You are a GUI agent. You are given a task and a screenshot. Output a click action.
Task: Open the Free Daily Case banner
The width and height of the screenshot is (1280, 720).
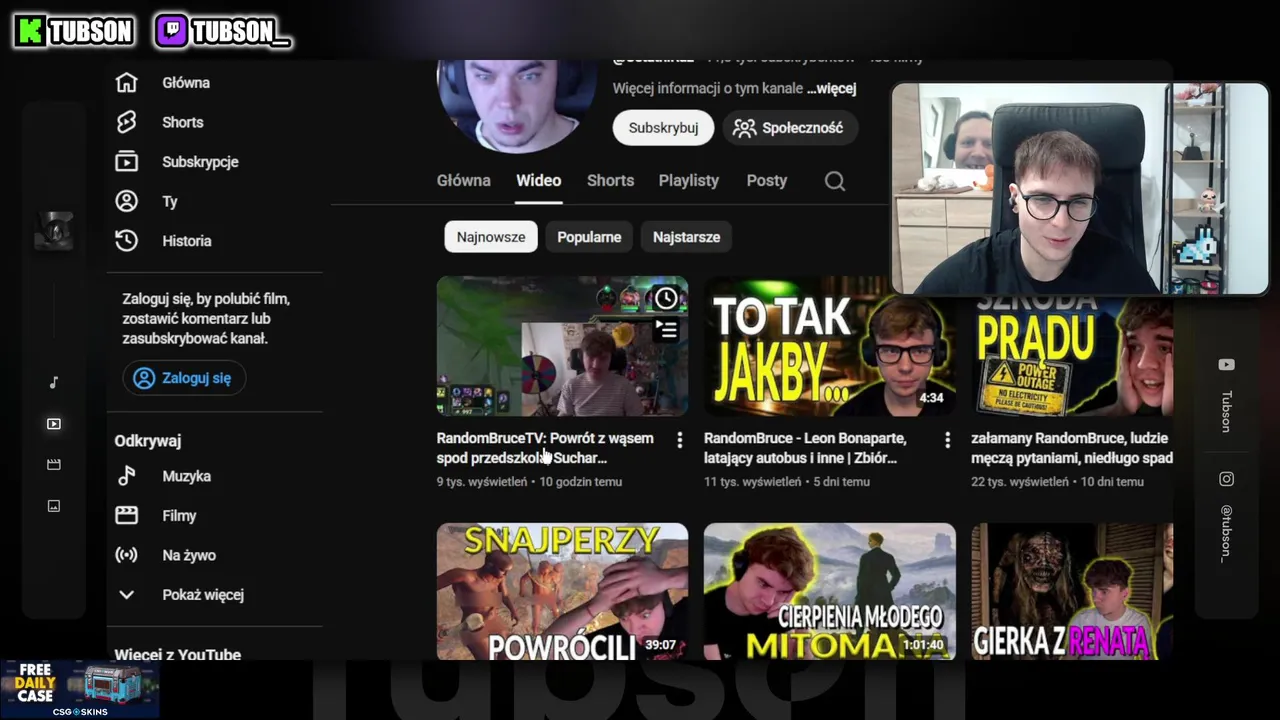pos(80,689)
